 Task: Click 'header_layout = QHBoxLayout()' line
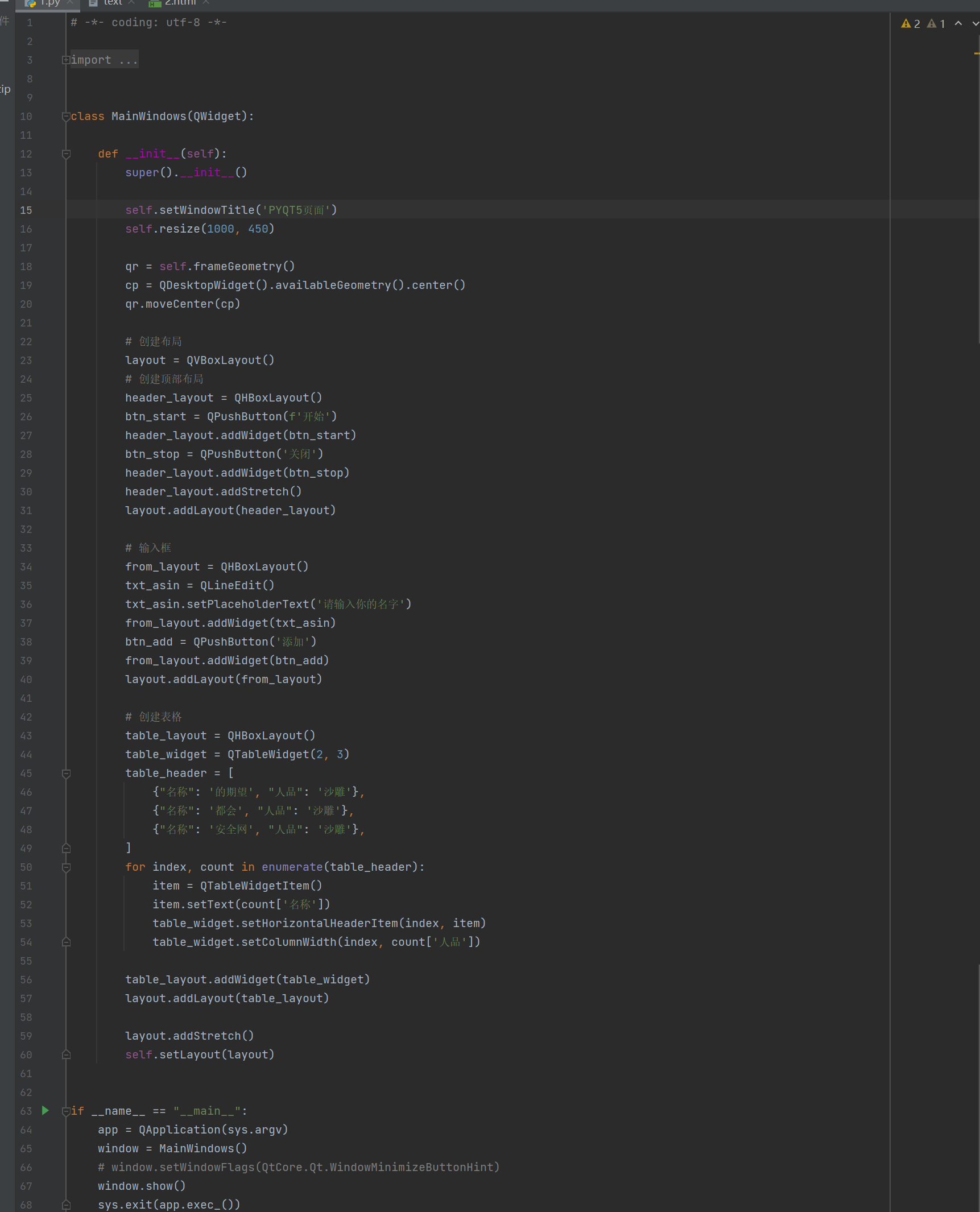[224, 398]
